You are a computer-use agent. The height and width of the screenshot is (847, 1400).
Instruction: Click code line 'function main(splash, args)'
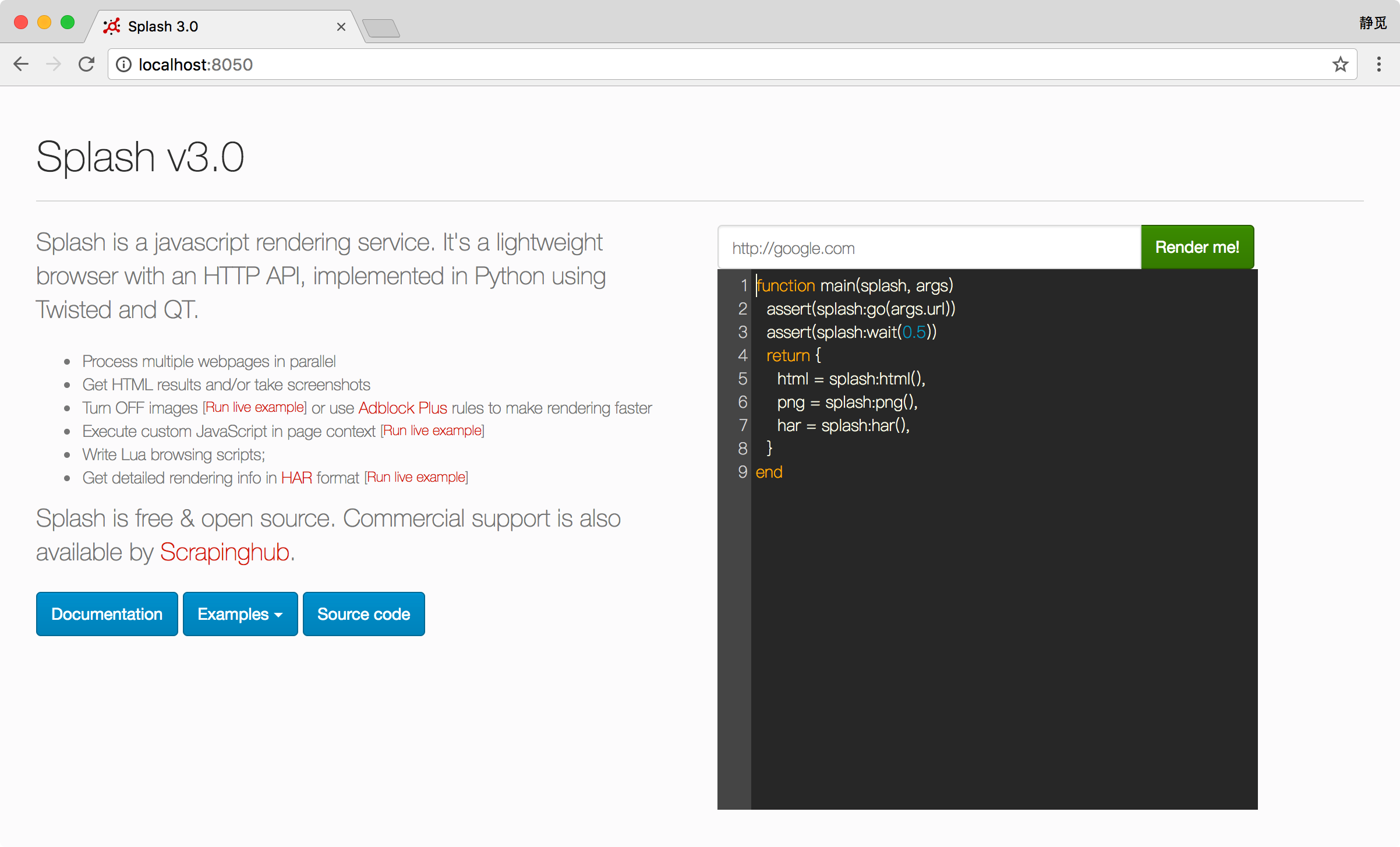point(854,285)
